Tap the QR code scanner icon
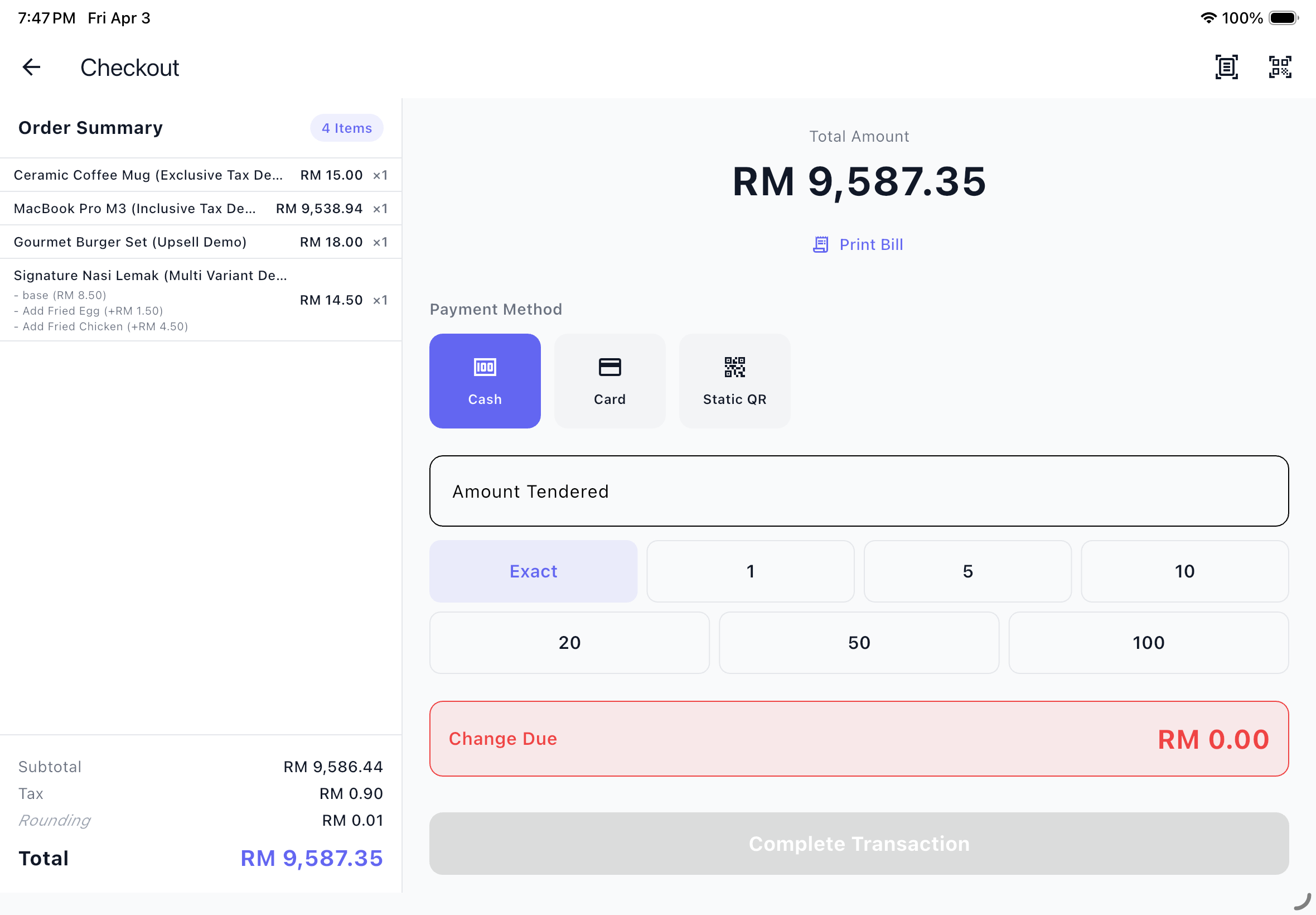This screenshot has width=1316, height=915. tap(1279, 67)
